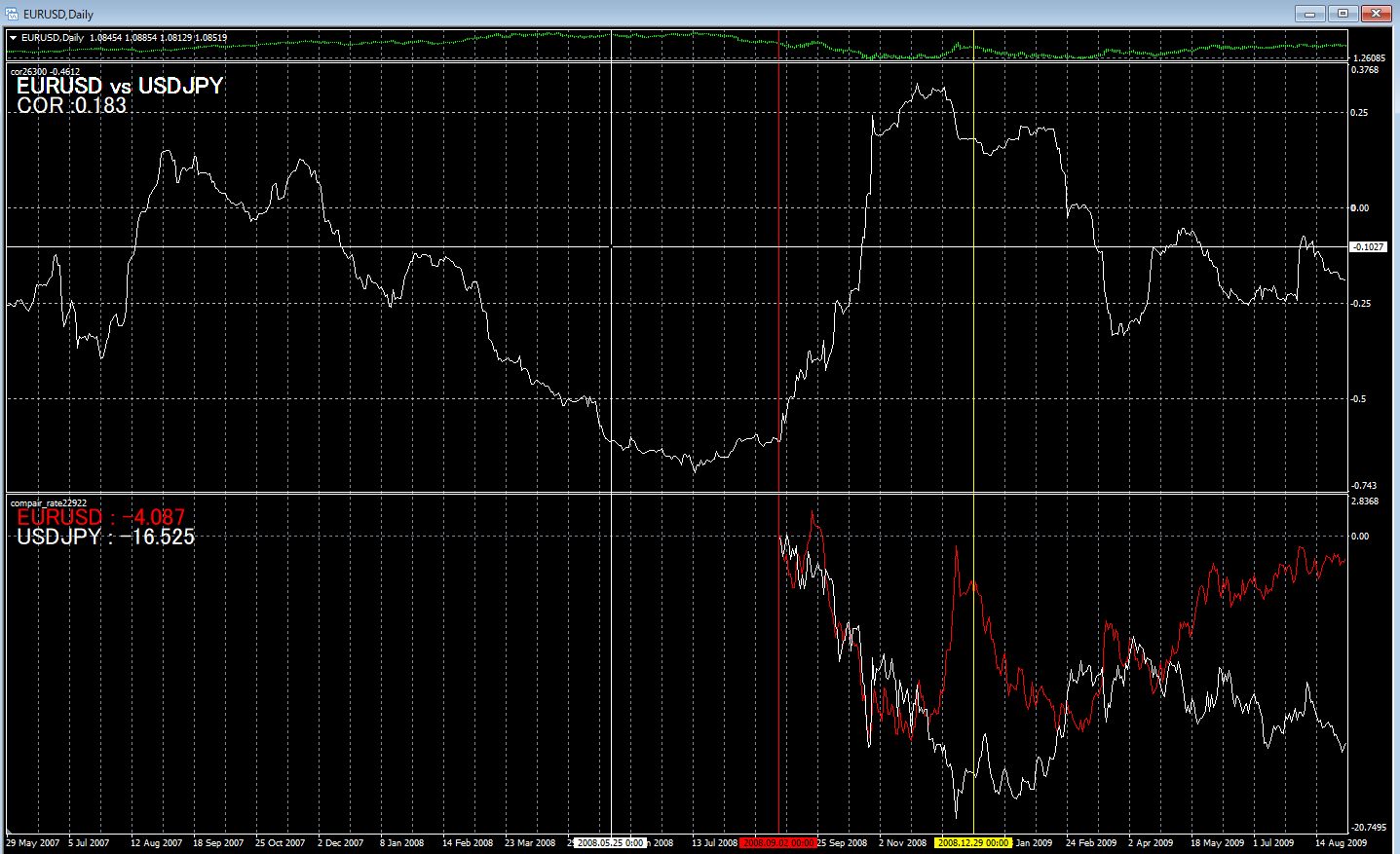1400x854 pixels.
Task: Click the 14 Aug 2009 date on timeline
Action: pyautogui.click(x=1342, y=842)
